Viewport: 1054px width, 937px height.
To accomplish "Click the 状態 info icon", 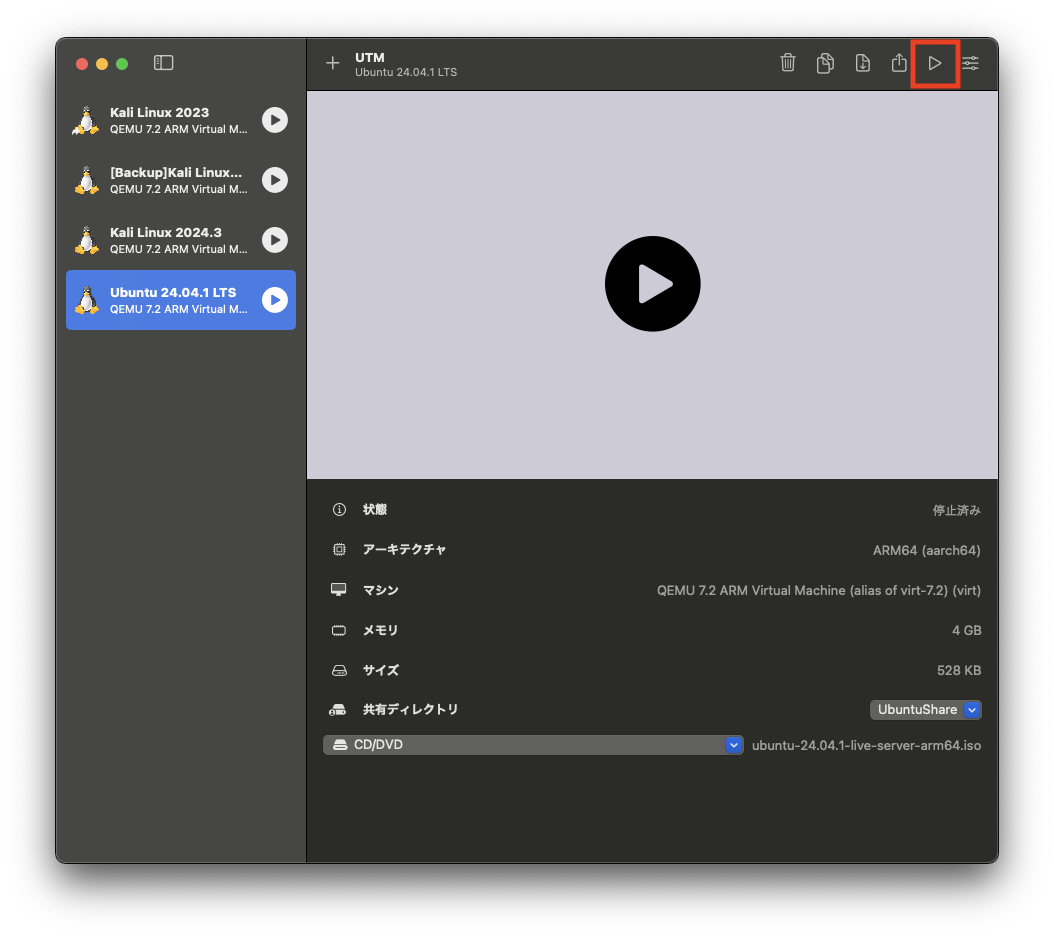I will 339,510.
